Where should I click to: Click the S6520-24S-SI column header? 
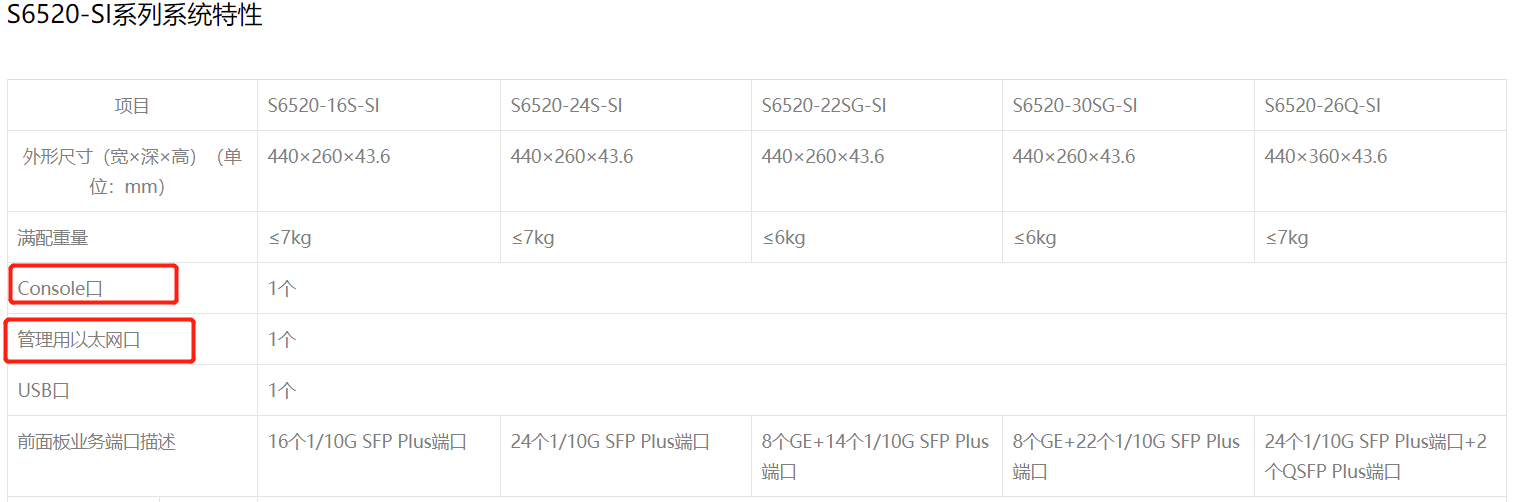tap(566, 106)
